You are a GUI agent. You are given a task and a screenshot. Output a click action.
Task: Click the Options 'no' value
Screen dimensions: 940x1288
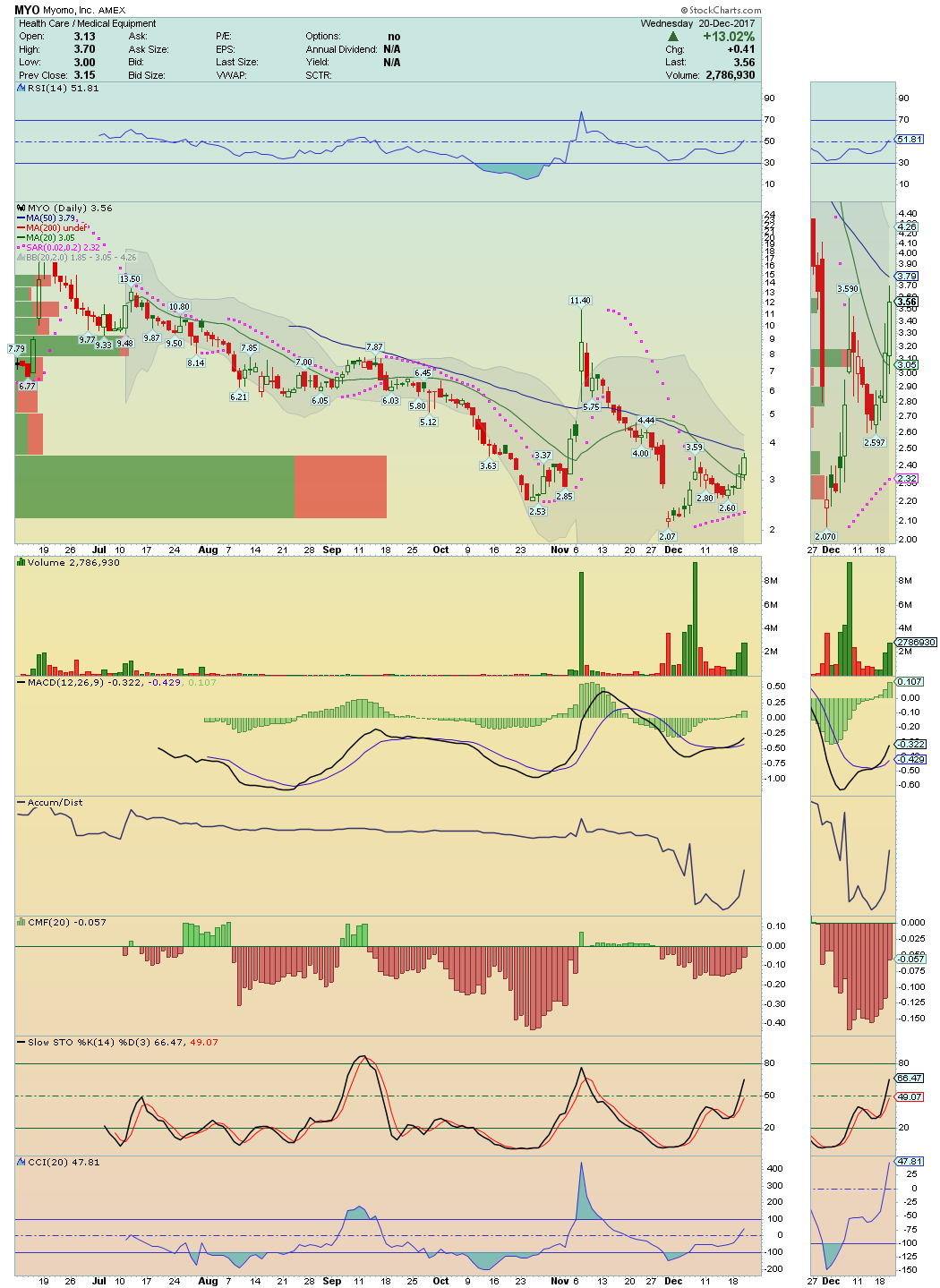394,37
